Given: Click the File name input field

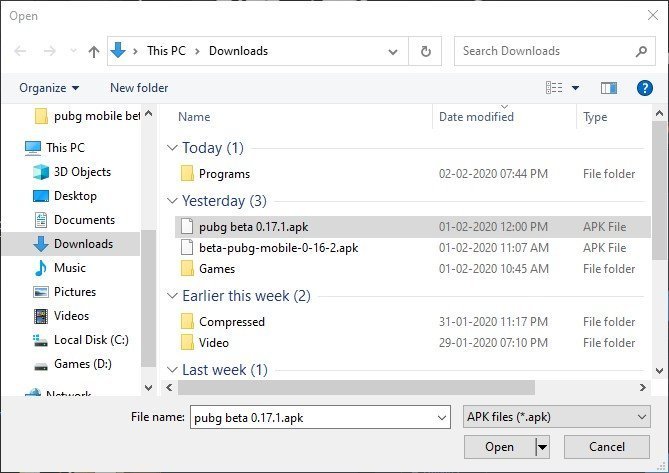Looking at the screenshot, I should click(x=322, y=417).
